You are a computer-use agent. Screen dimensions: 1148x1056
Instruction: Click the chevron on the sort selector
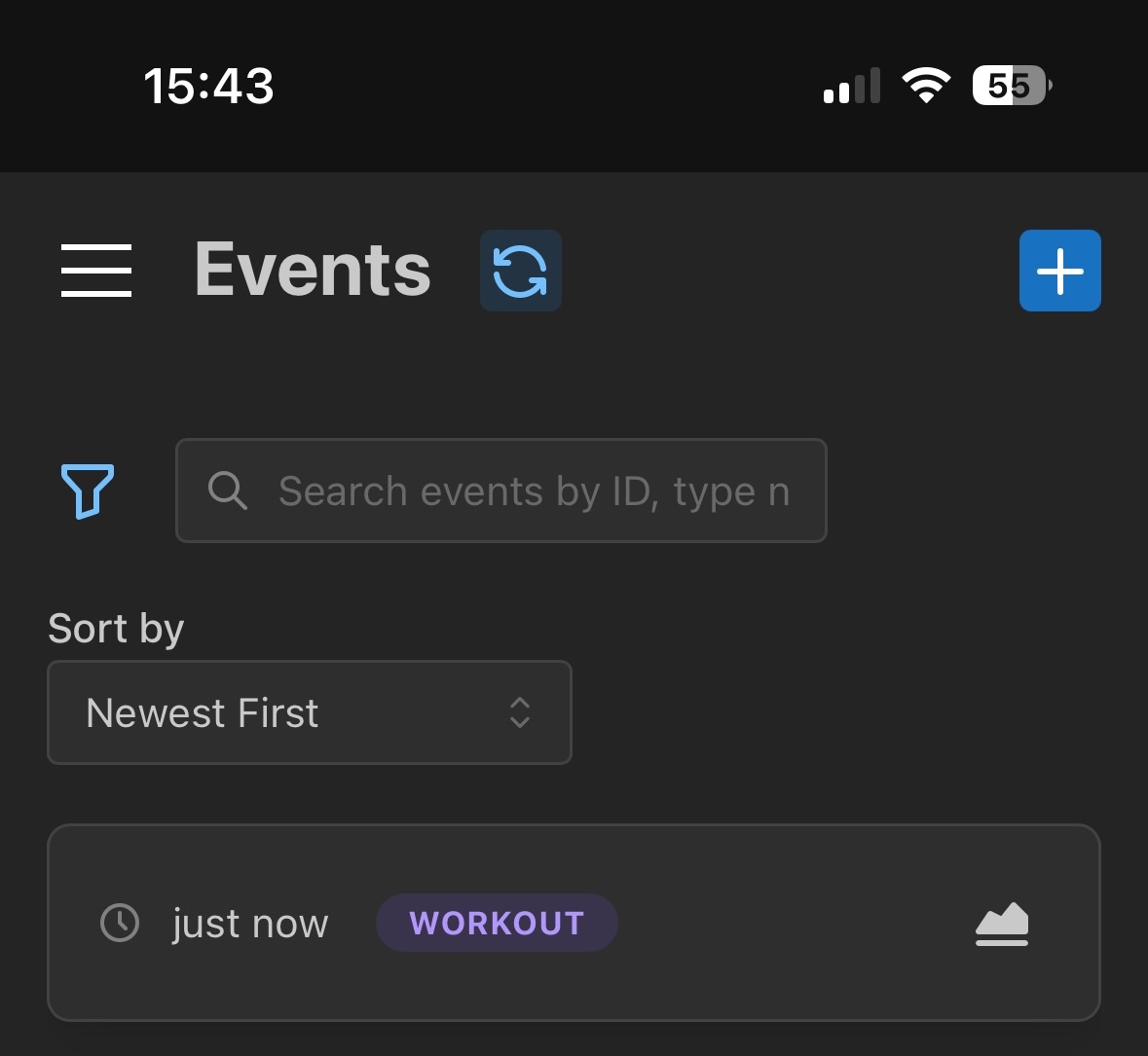(x=520, y=713)
